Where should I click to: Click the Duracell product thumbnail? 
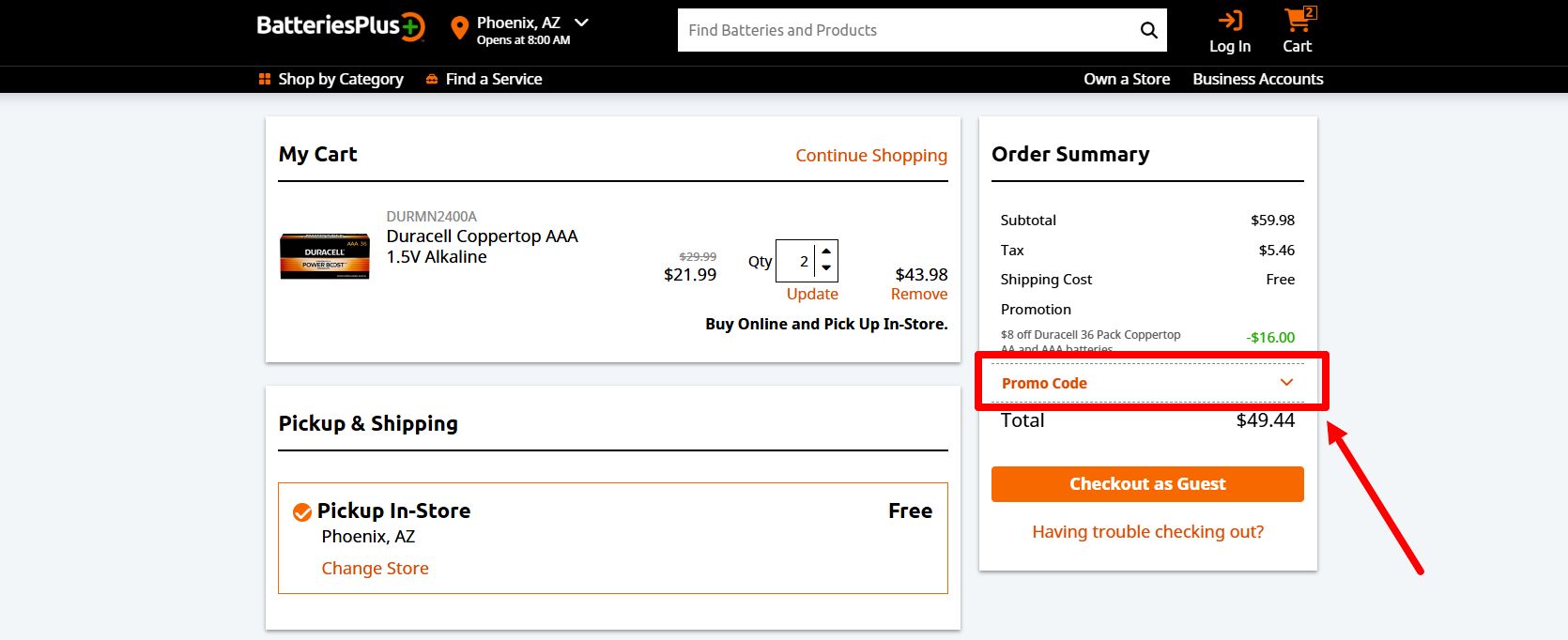pos(324,256)
